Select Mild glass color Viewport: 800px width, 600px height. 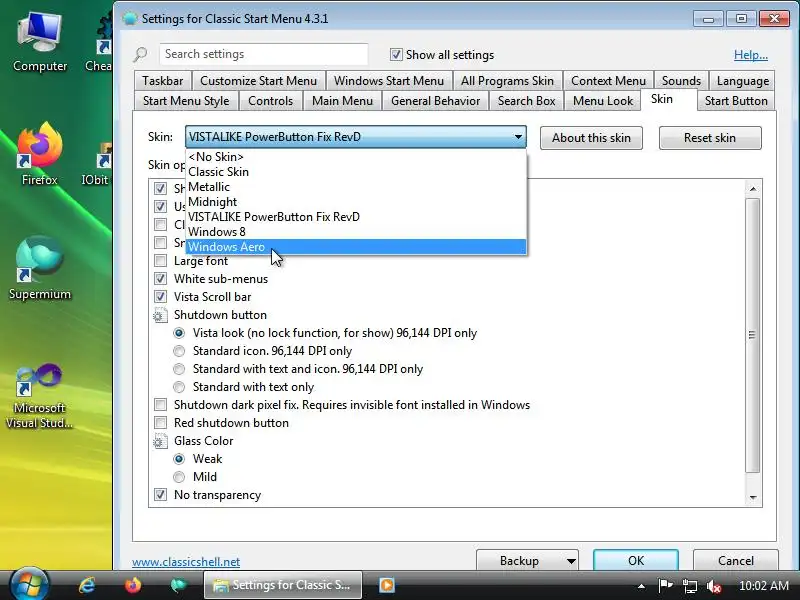tap(179, 477)
